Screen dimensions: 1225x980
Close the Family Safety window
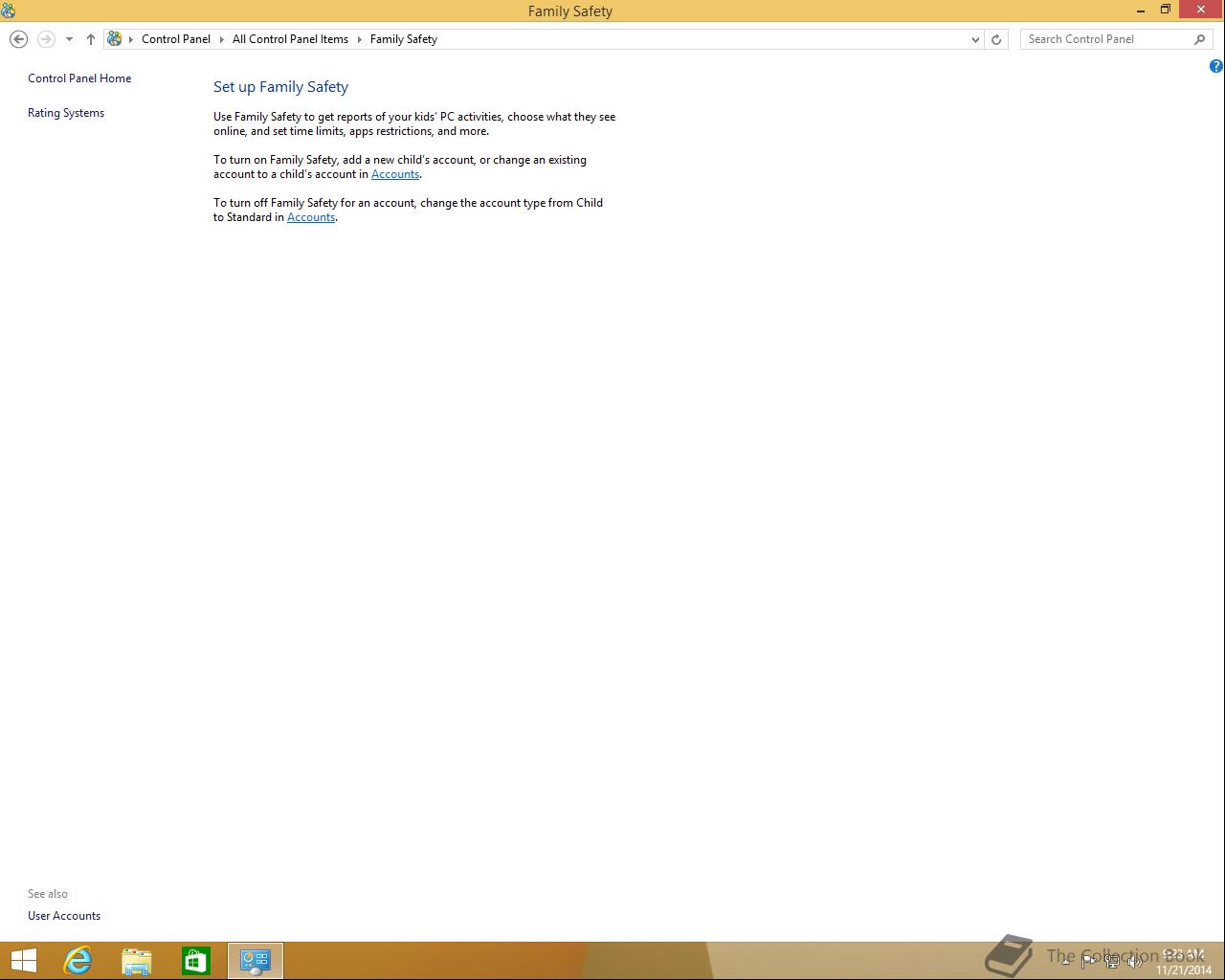point(1201,10)
